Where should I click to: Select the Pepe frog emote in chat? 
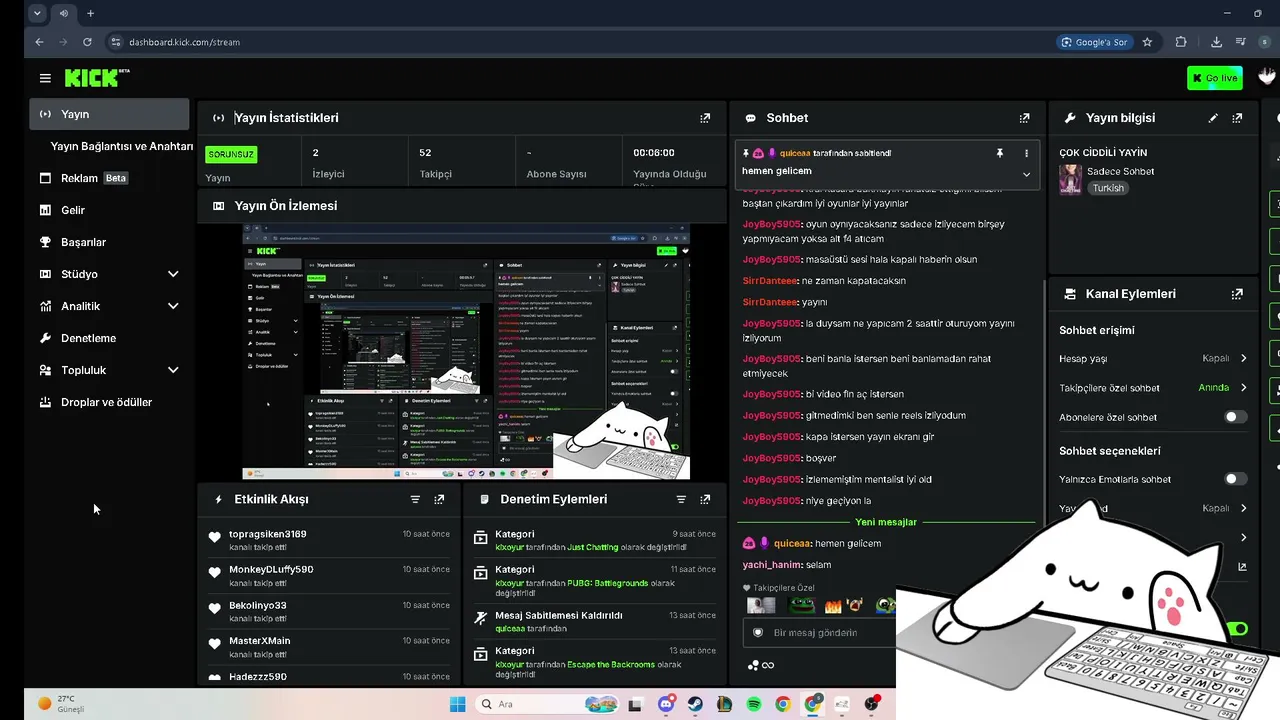[801, 605]
